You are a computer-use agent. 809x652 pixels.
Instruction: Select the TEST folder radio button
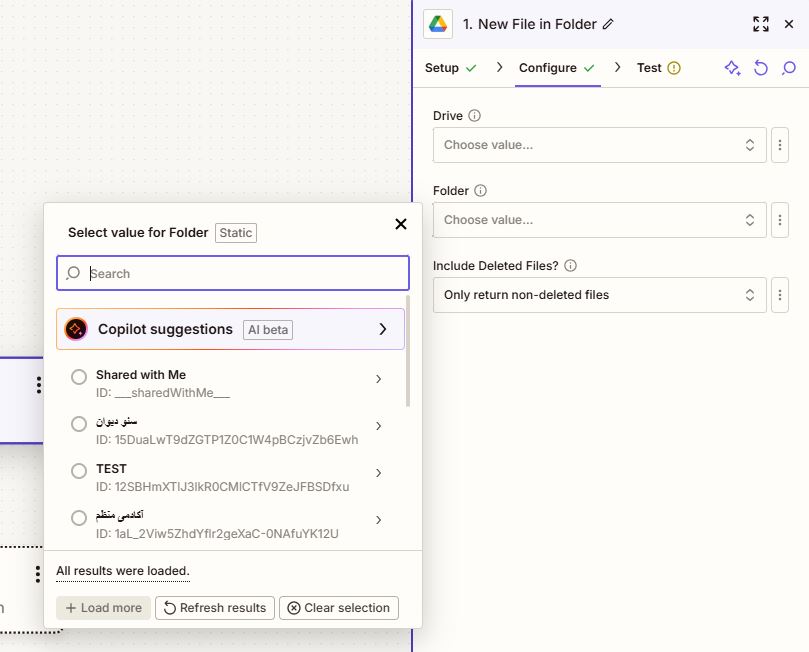pyautogui.click(x=79, y=471)
